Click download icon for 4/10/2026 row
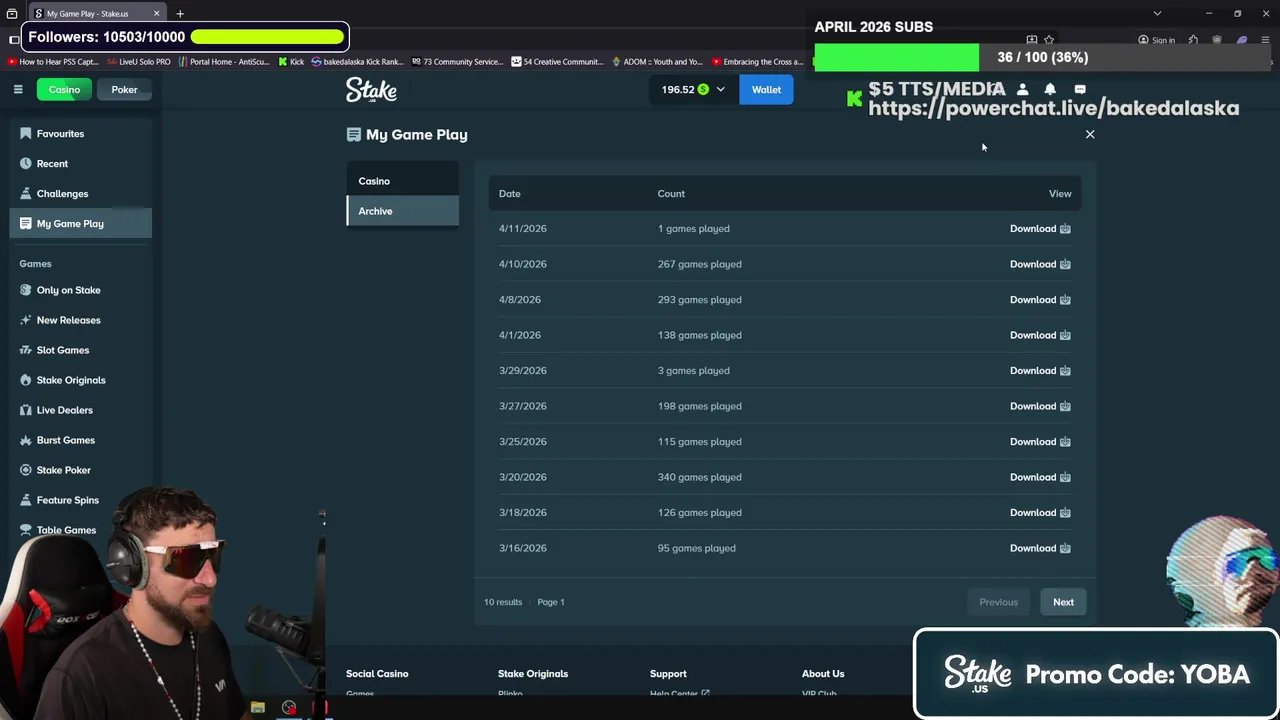 1065,264
